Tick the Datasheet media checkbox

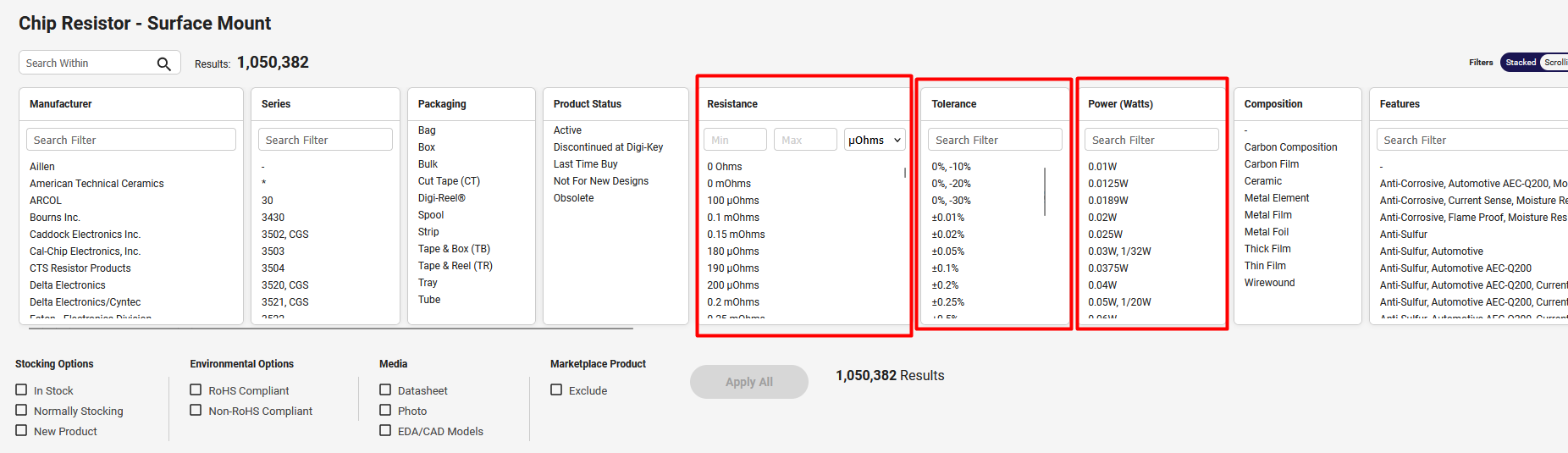click(x=385, y=389)
